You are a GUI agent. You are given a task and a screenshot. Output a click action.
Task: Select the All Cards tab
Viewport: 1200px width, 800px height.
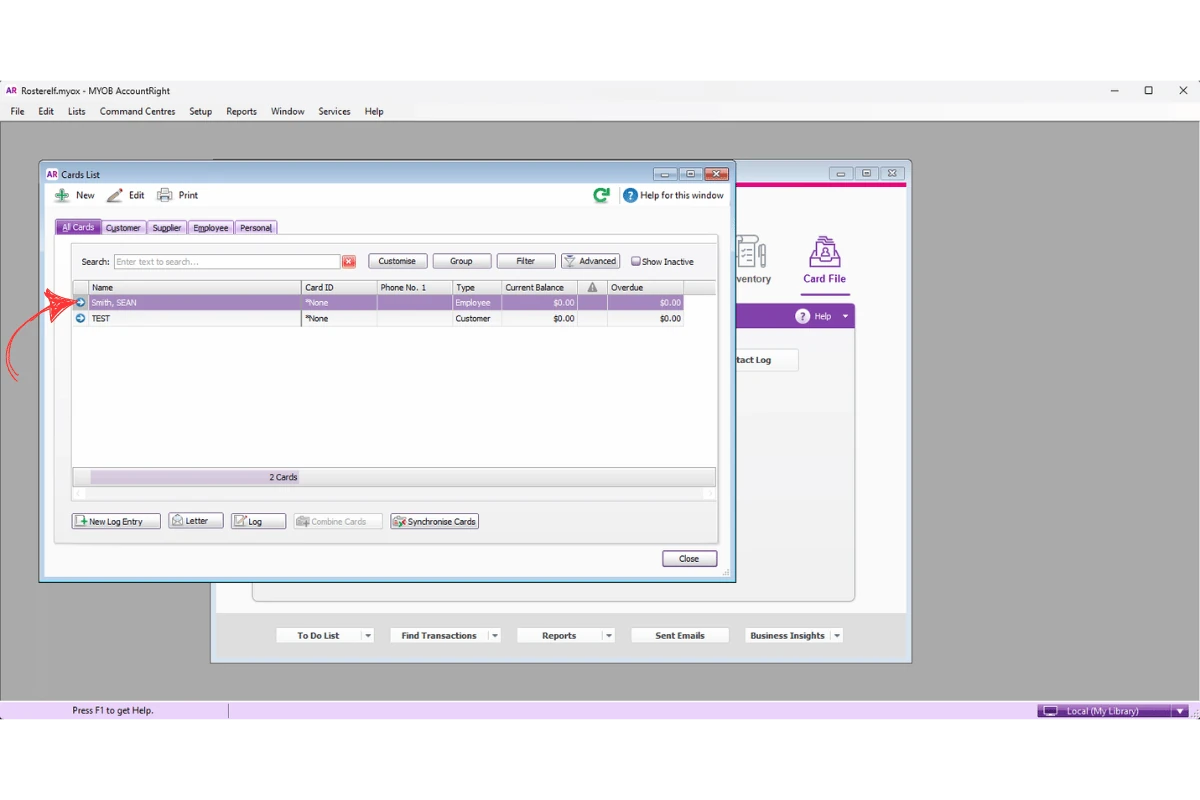pyautogui.click(x=78, y=228)
